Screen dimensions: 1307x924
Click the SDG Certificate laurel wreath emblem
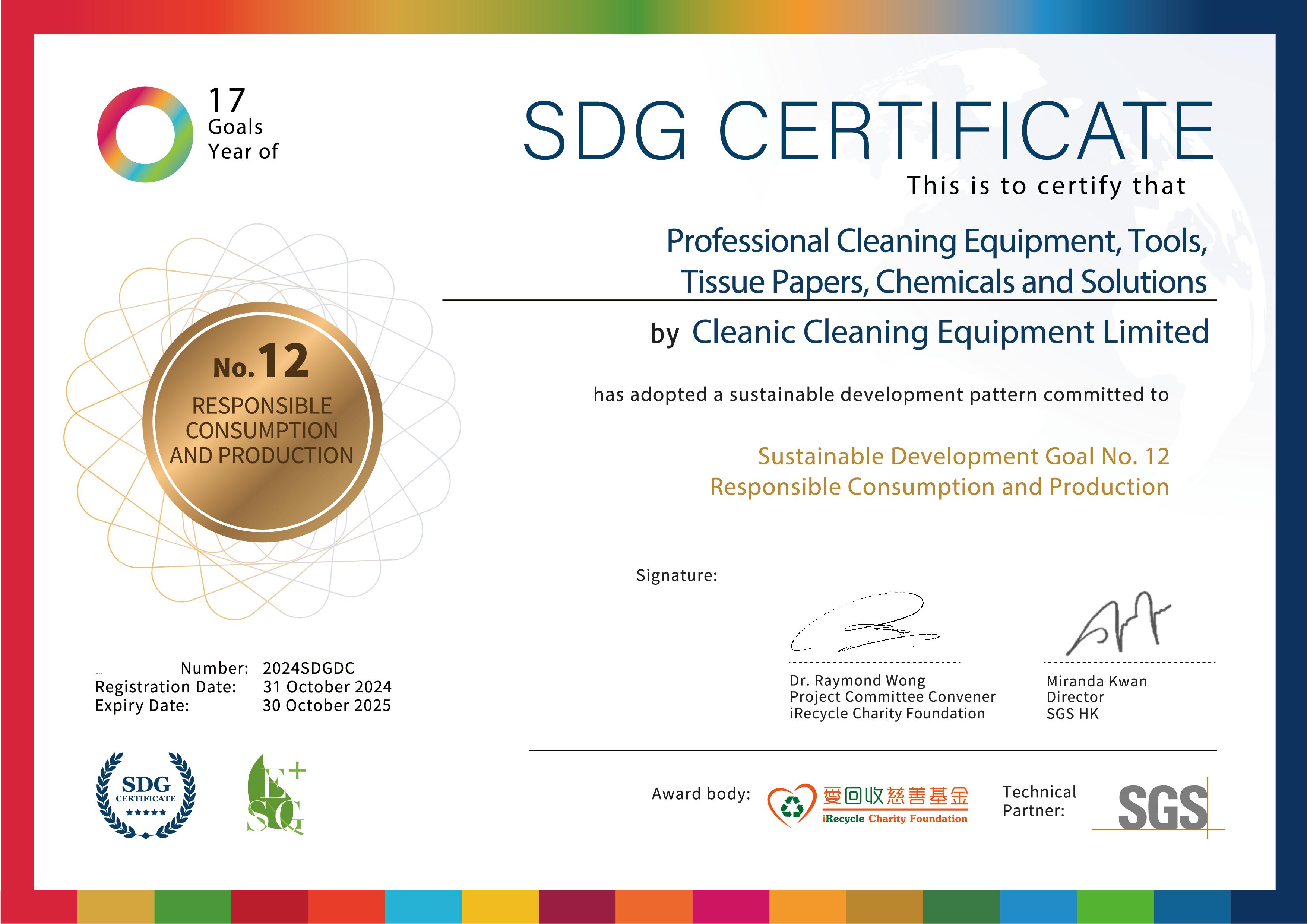146,796
